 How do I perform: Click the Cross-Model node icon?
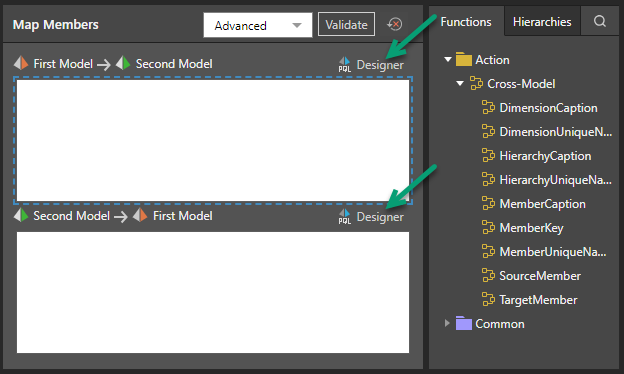[x=476, y=84]
